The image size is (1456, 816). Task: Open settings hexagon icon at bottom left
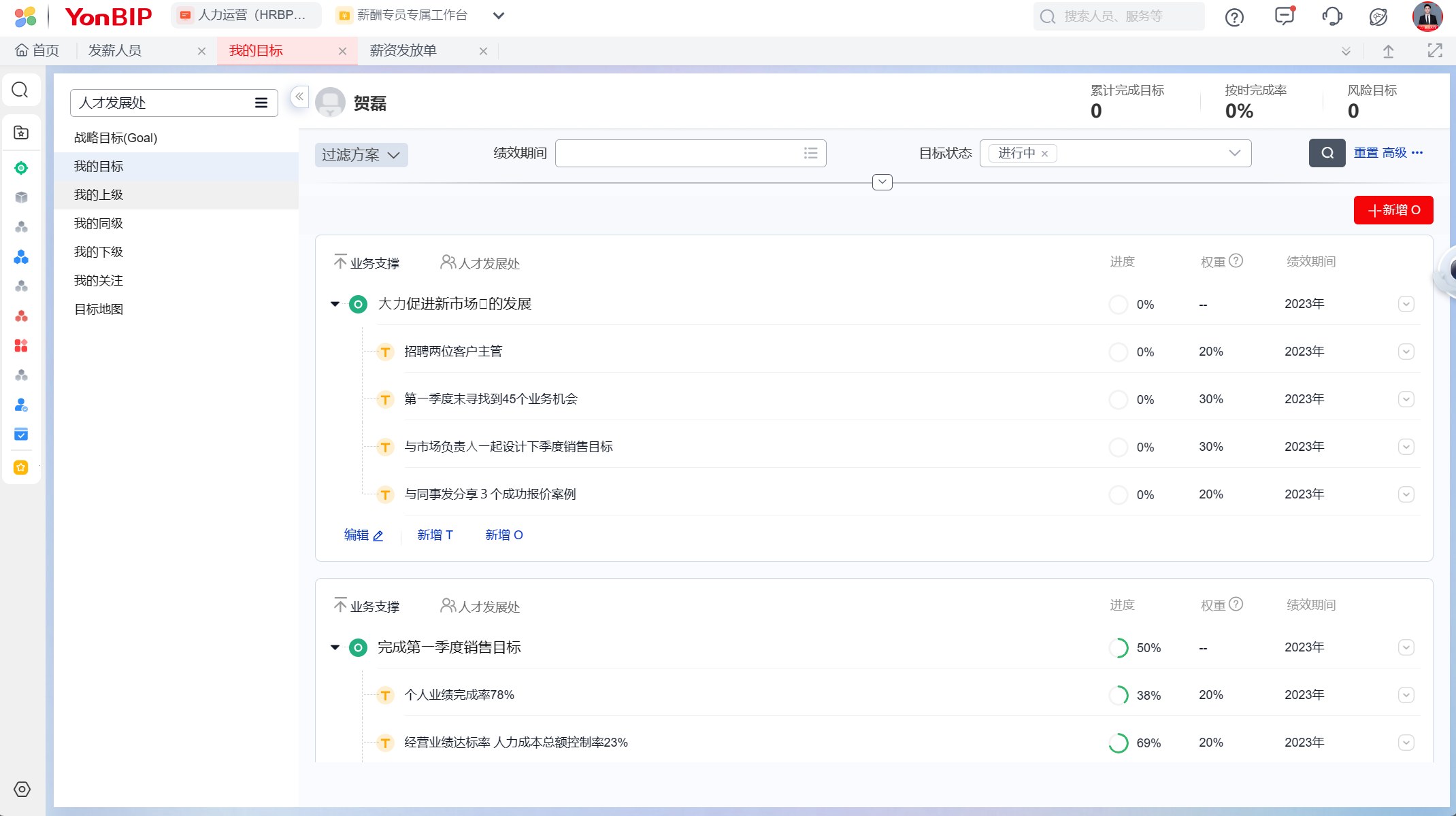click(x=22, y=789)
